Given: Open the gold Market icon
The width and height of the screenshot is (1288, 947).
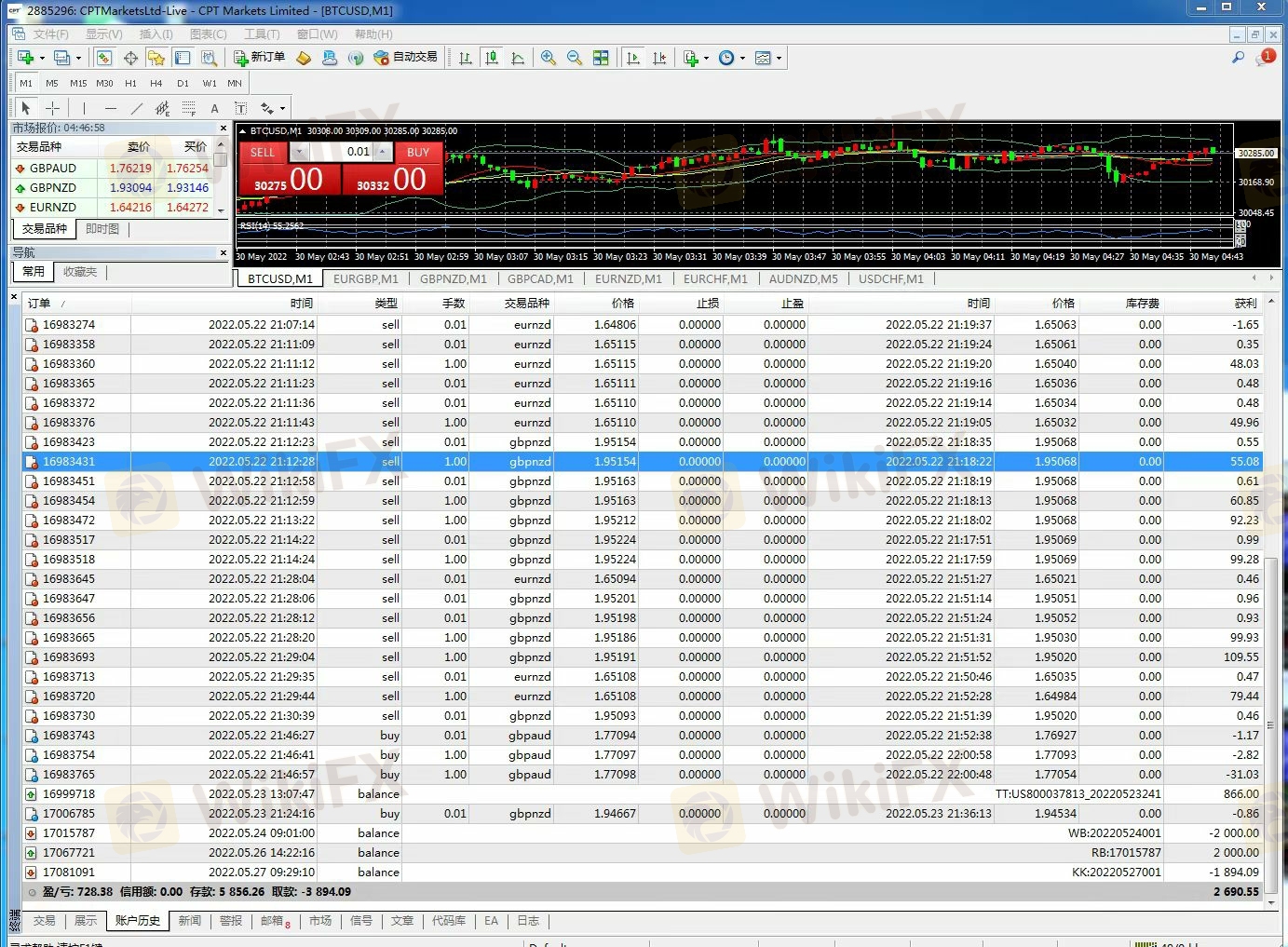Looking at the screenshot, I should [x=304, y=58].
